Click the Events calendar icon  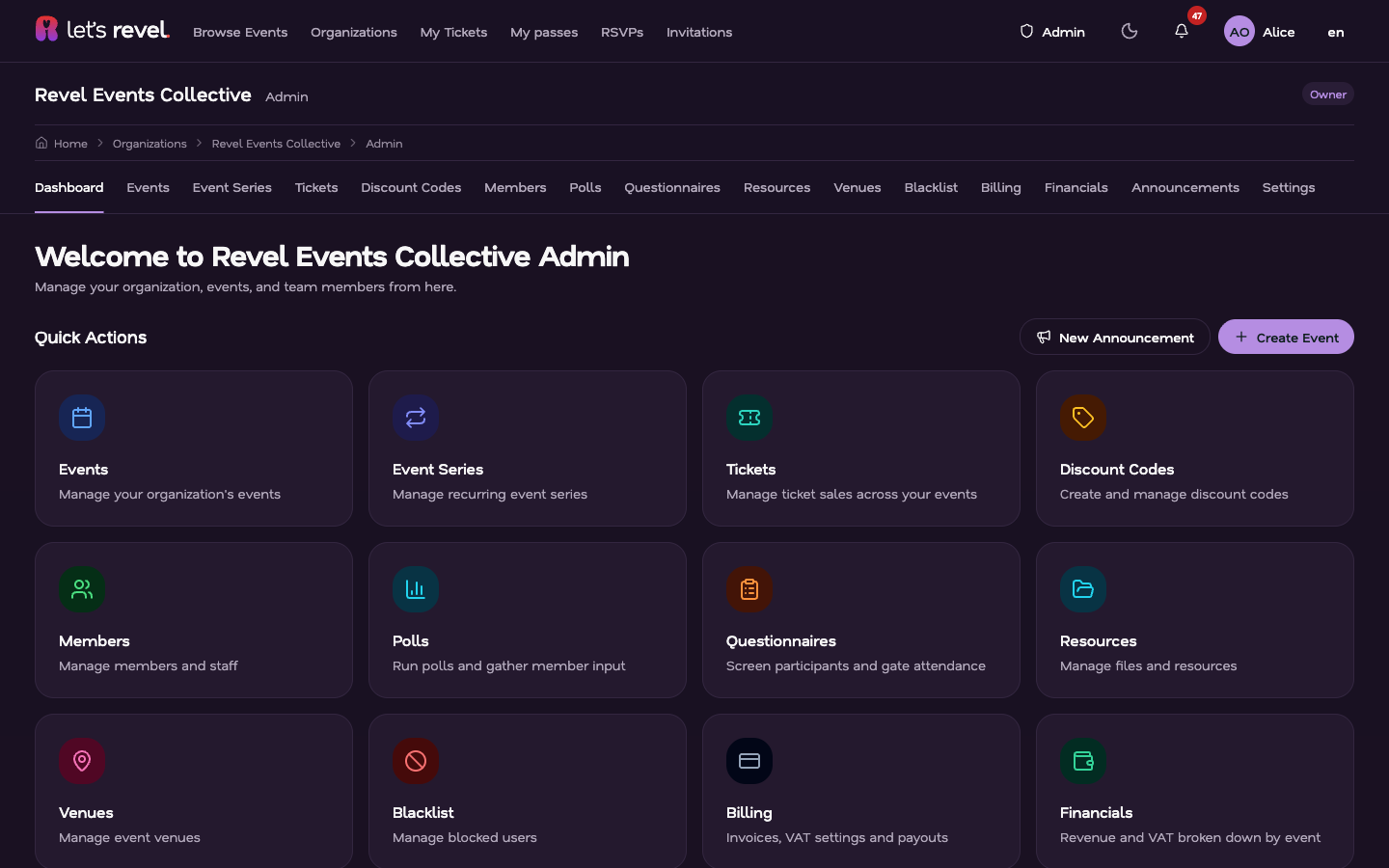pos(82,418)
